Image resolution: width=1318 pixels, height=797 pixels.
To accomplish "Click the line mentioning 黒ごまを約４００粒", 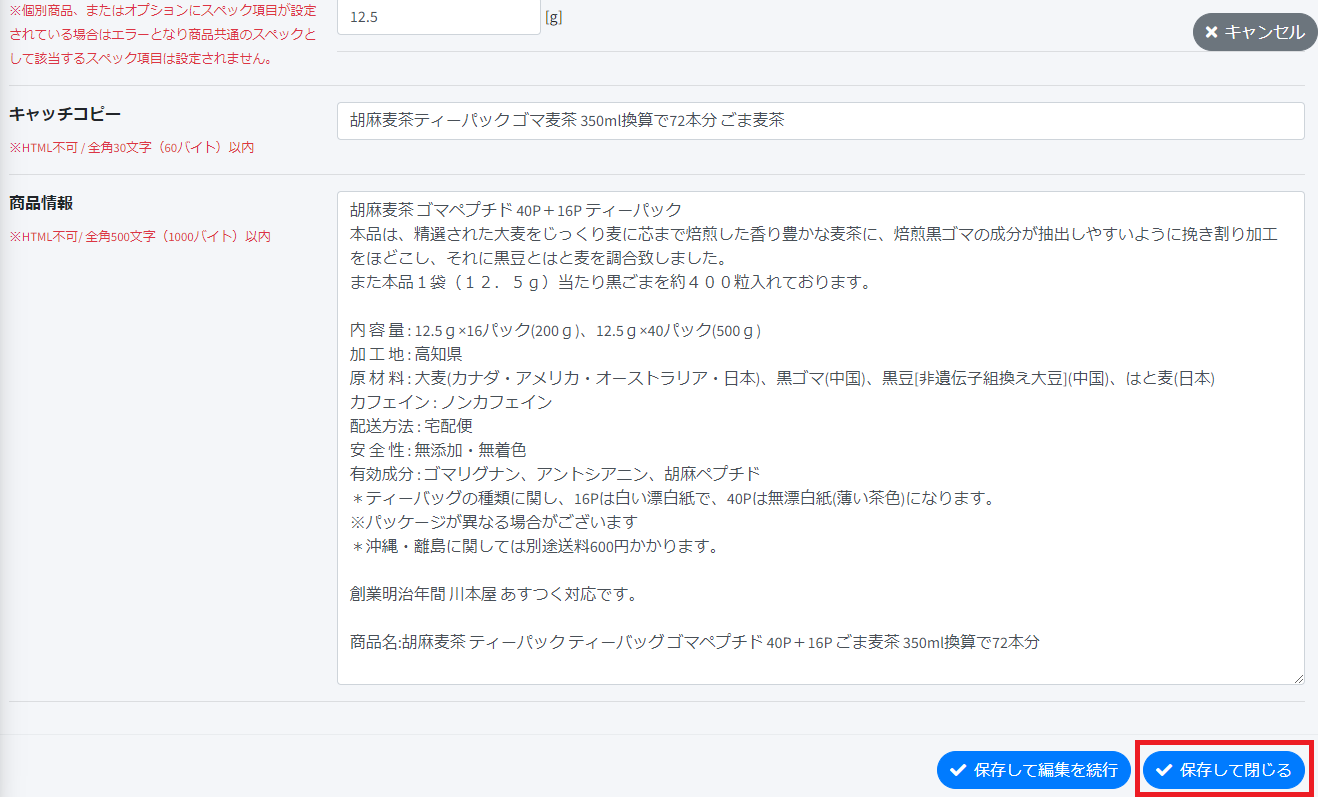I will point(611,282).
